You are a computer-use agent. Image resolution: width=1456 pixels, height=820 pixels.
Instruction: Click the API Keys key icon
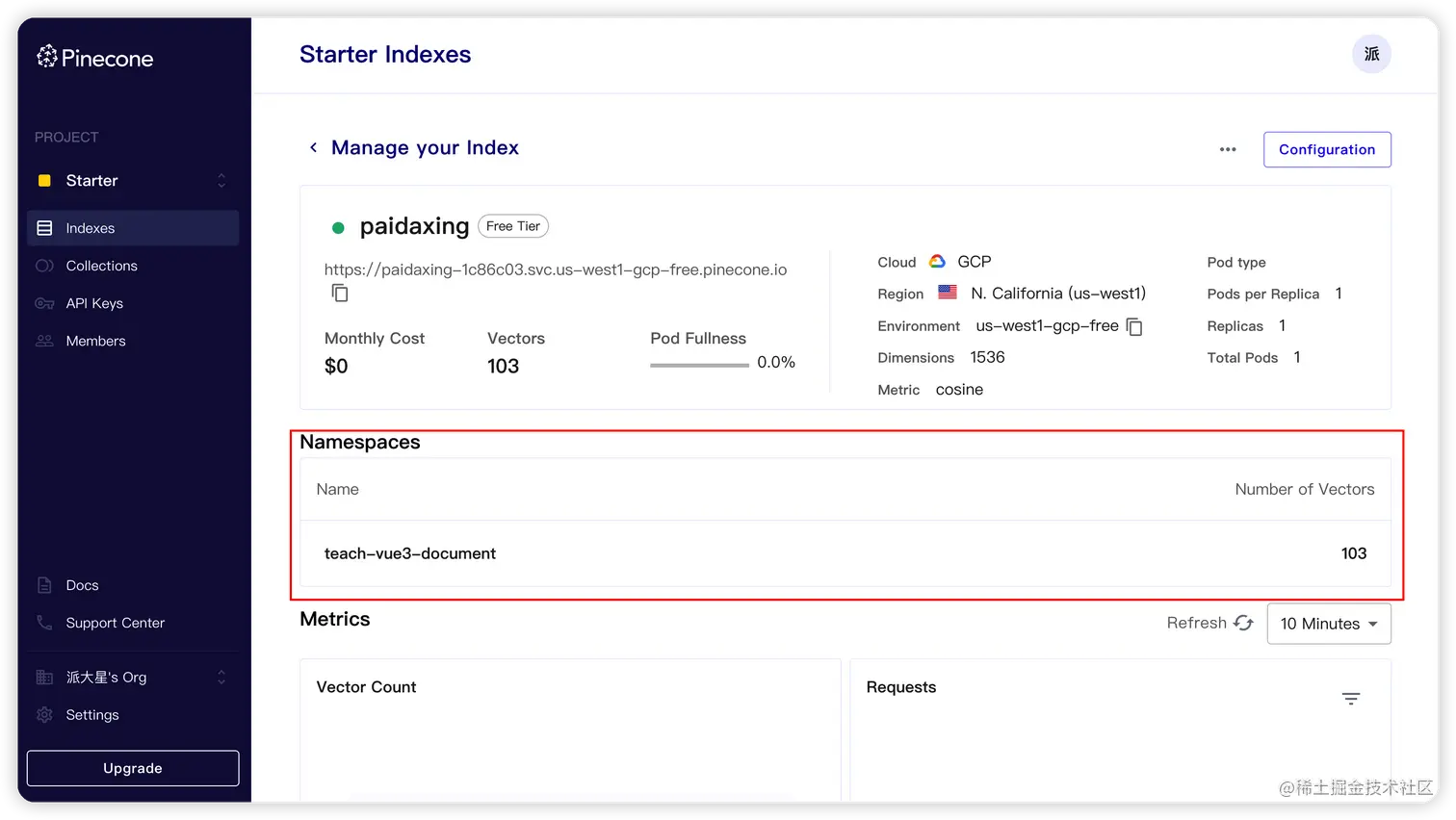44,303
